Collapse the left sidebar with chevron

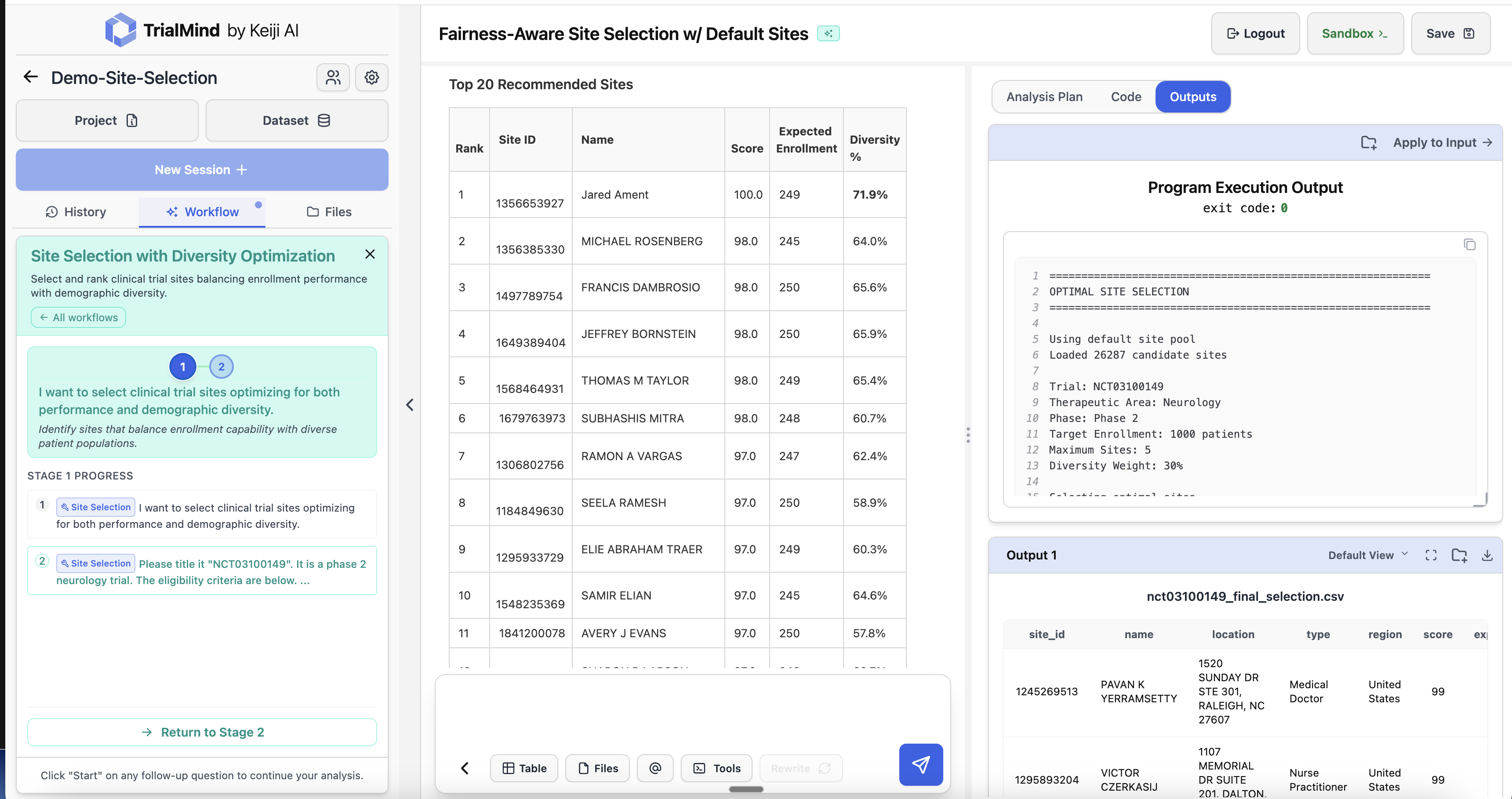coord(410,405)
